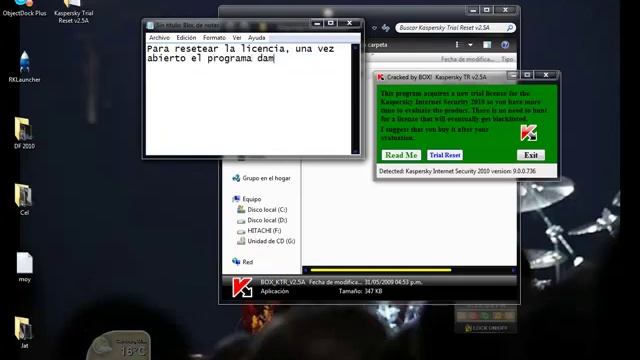Close the Kaspersky TR v2.5A window

(x=546, y=75)
